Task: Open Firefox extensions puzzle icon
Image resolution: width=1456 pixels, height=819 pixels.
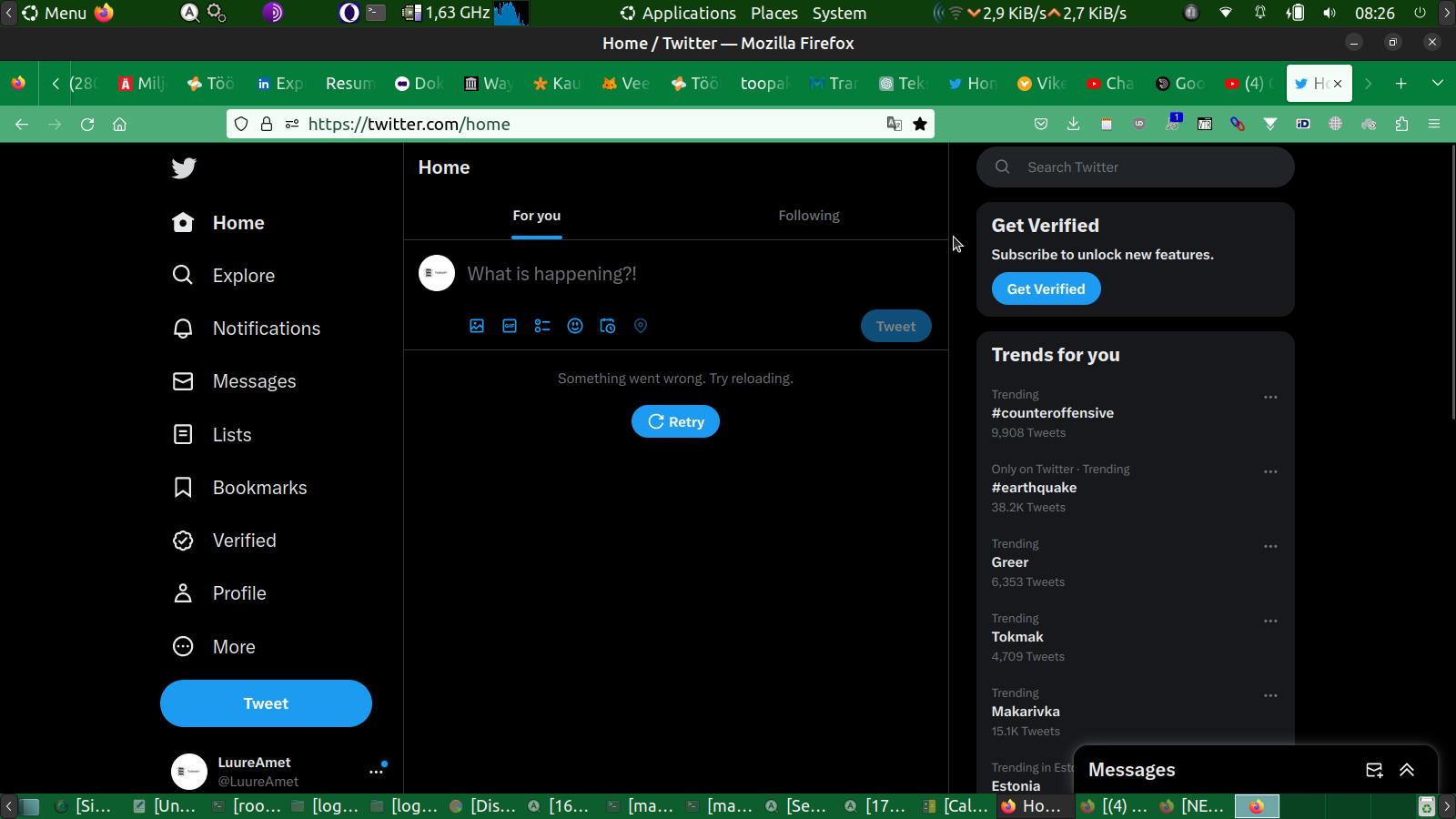Action: pos(1401,124)
